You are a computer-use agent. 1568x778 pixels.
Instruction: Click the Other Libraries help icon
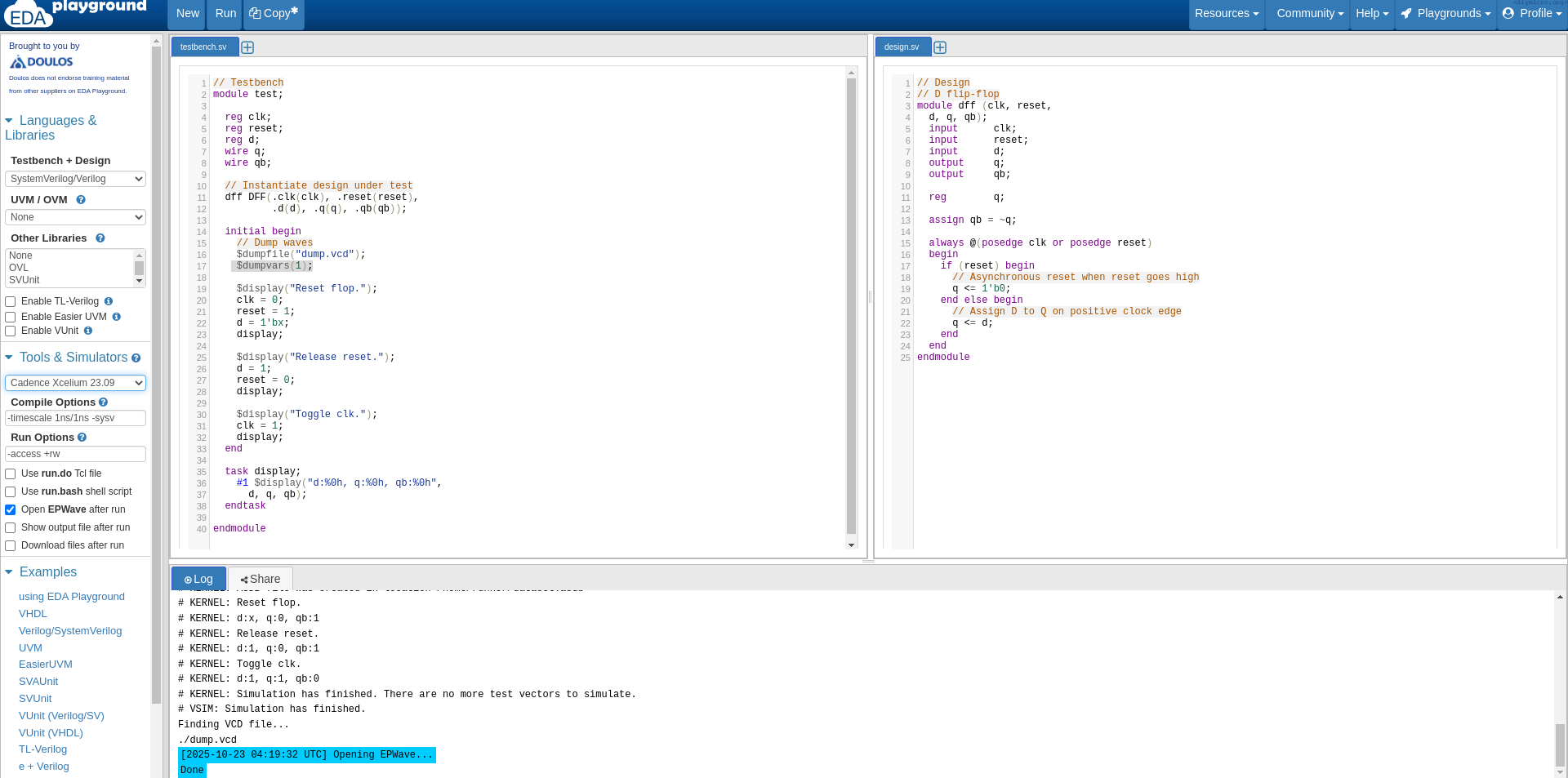(x=100, y=238)
